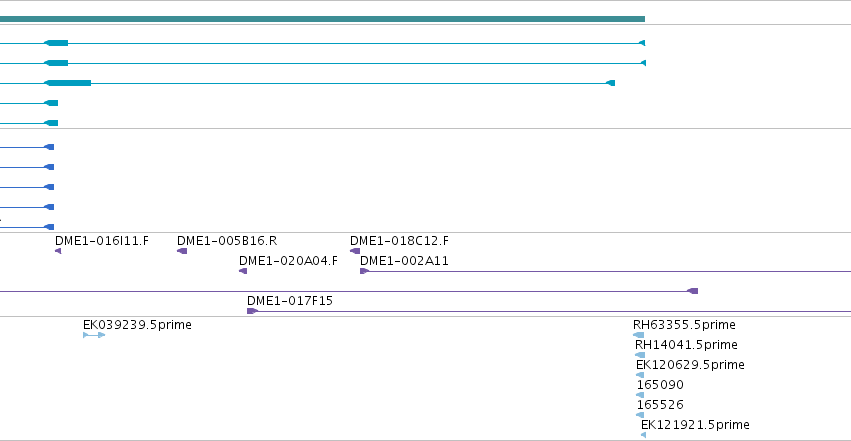Image resolution: width=851 pixels, height=441 pixels.
Task: Click the RH14041.5prime label
Action: click(686, 345)
